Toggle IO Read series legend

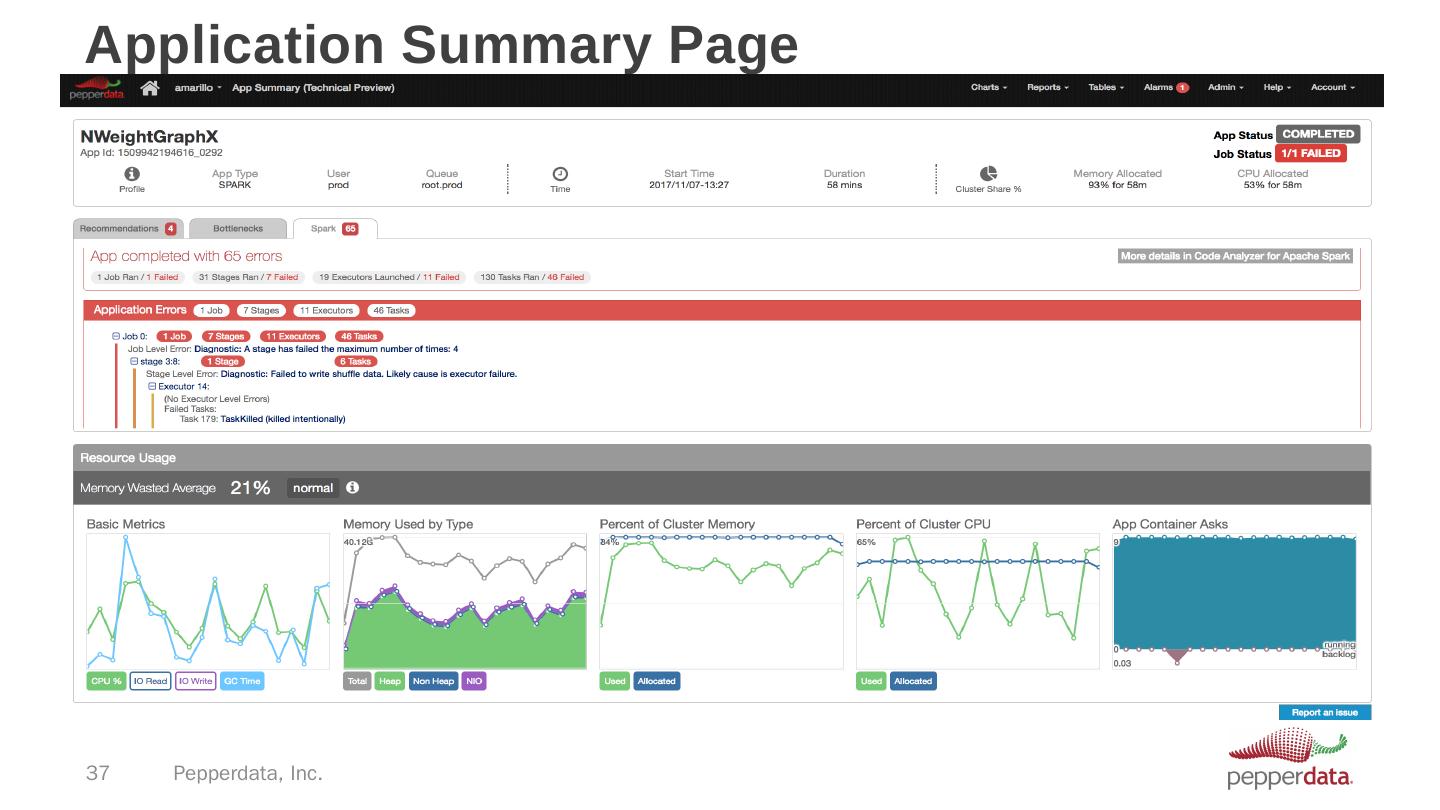(x=150, y=681)
